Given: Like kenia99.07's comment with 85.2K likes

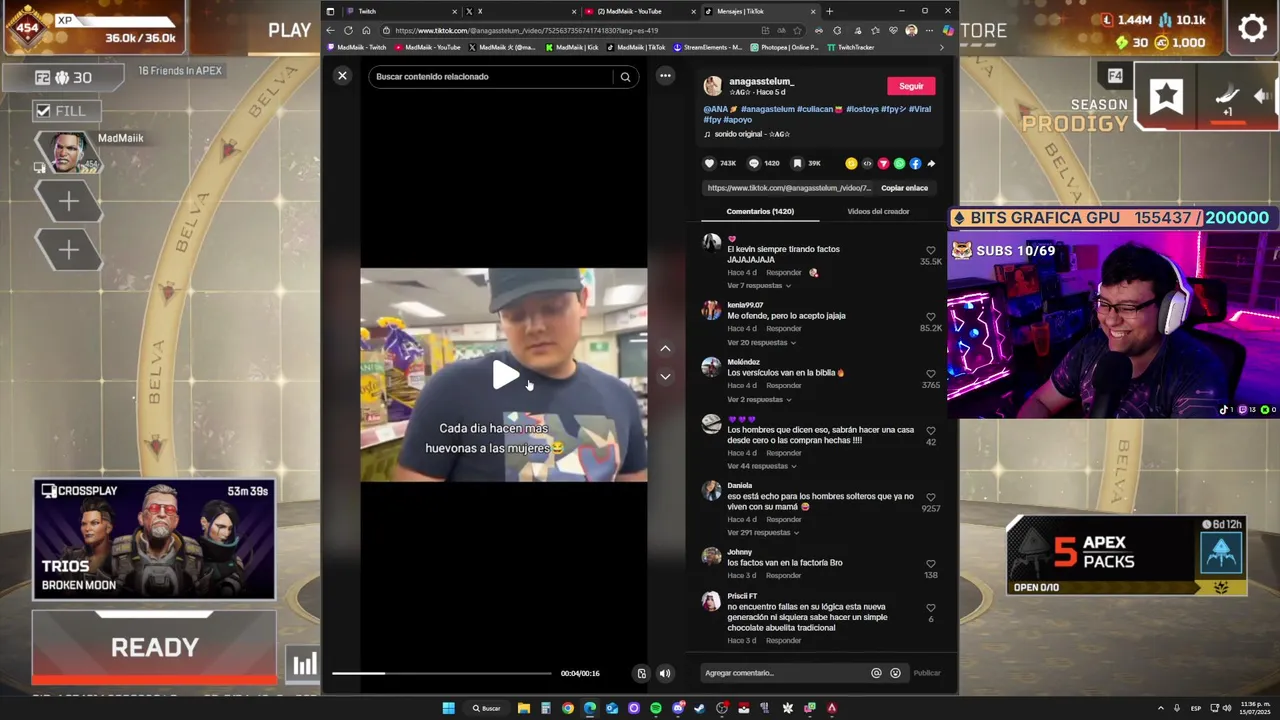Looking at the screenshot, I should pos(931,317).
